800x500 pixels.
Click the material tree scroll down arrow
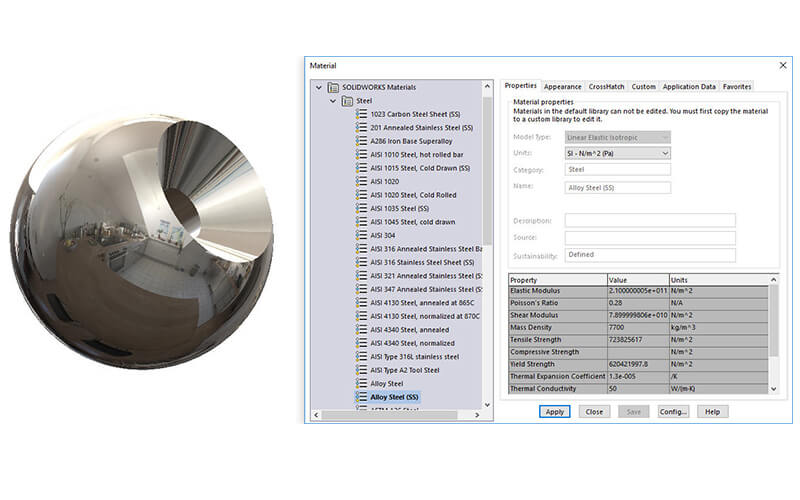pyautogui.click(x=487, y=405)
